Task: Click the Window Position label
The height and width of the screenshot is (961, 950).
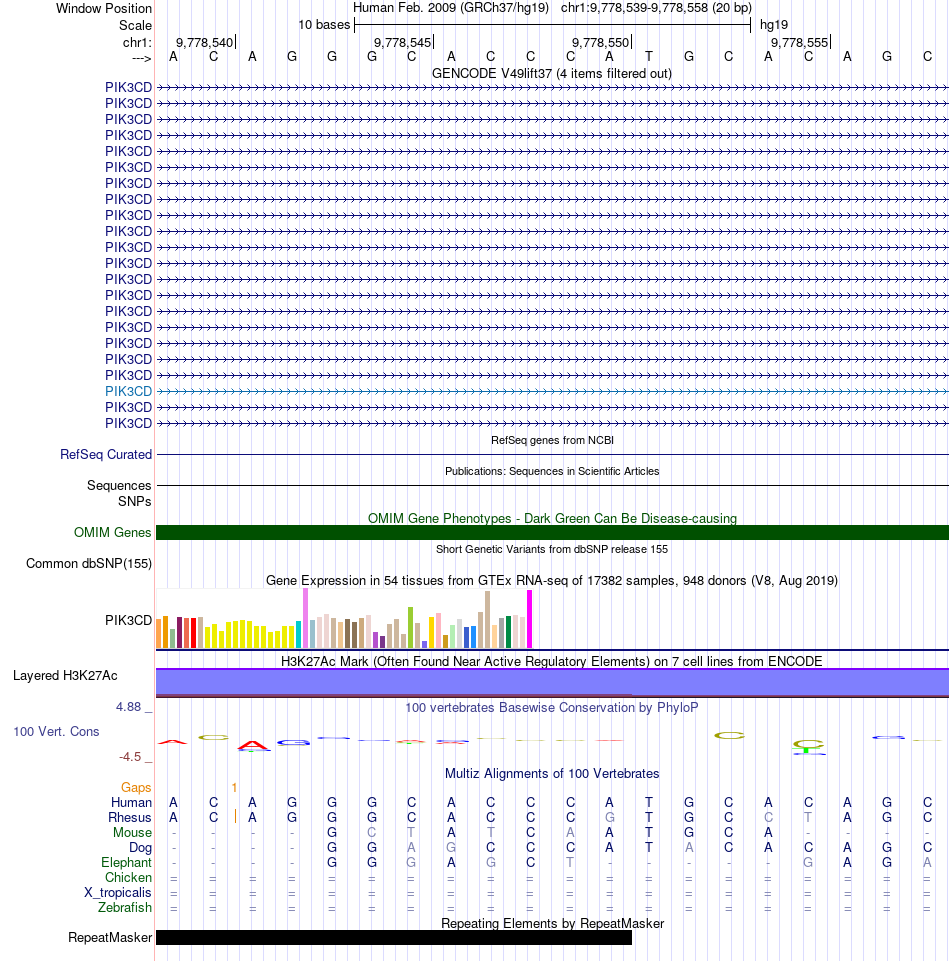Action: click(x=104, y=9)
